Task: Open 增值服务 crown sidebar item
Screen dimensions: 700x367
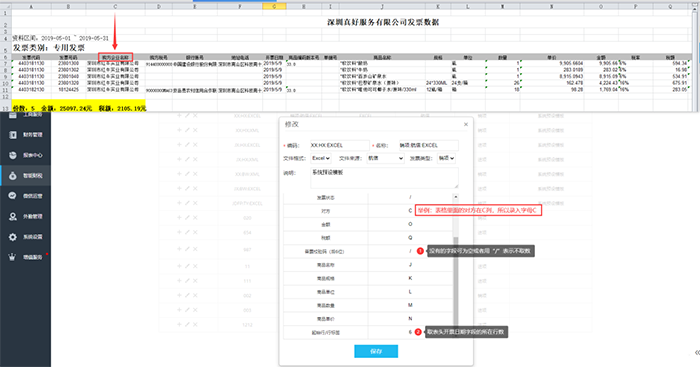Action: (x=25, y=257)
